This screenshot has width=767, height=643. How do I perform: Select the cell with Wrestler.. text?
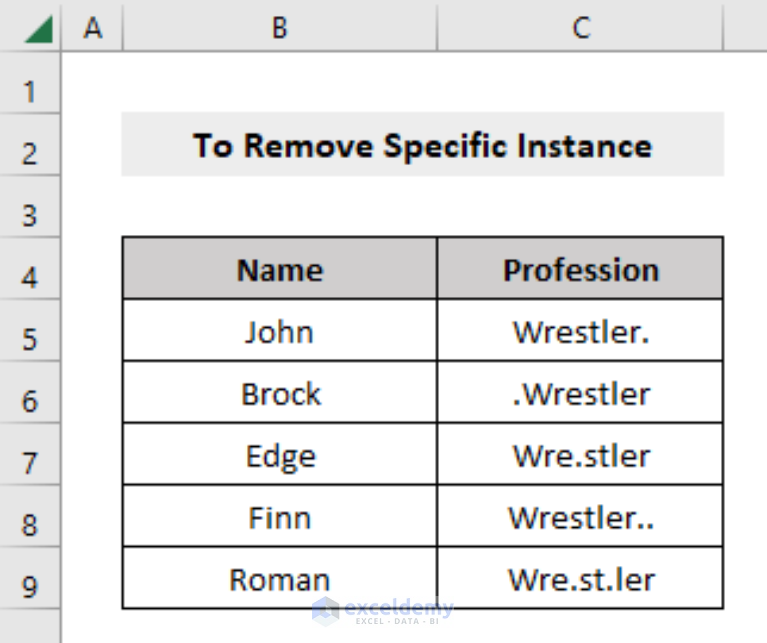tap(581, 516)
